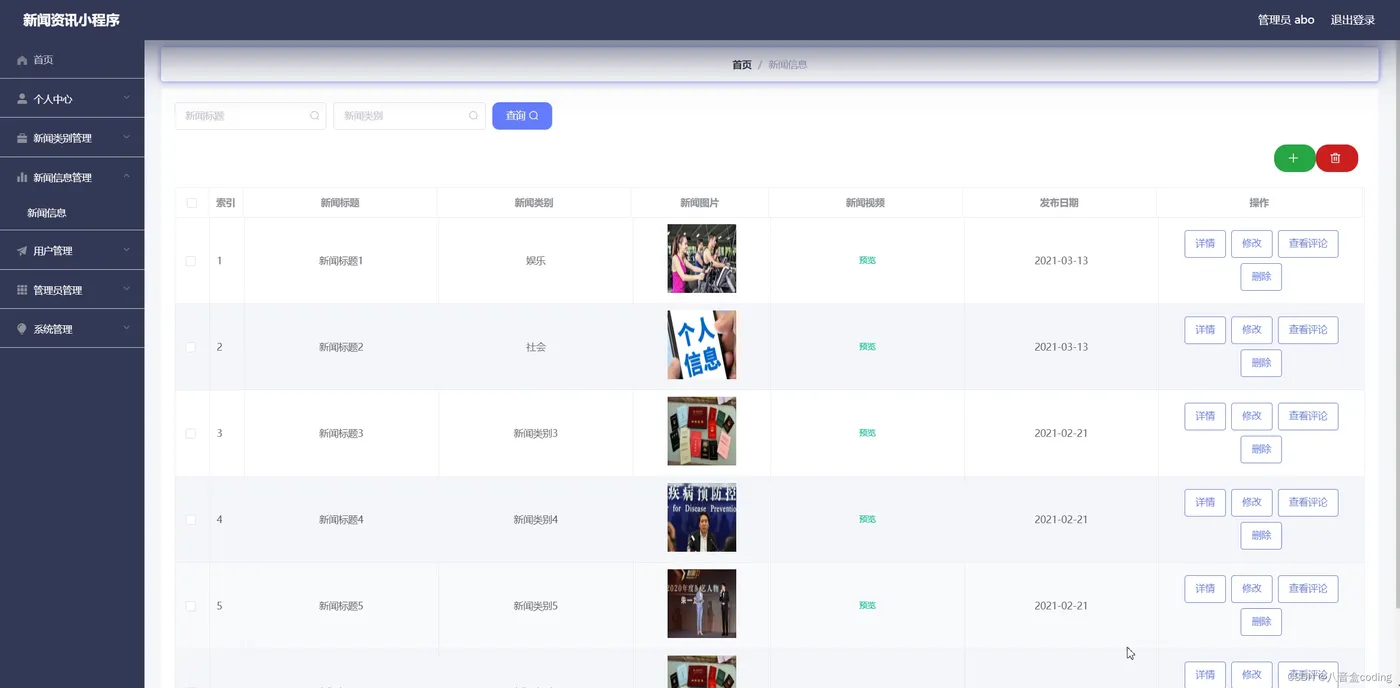Expand the 新闻类别管理 chevron
Screen dimensions: 1400x688
127,137
